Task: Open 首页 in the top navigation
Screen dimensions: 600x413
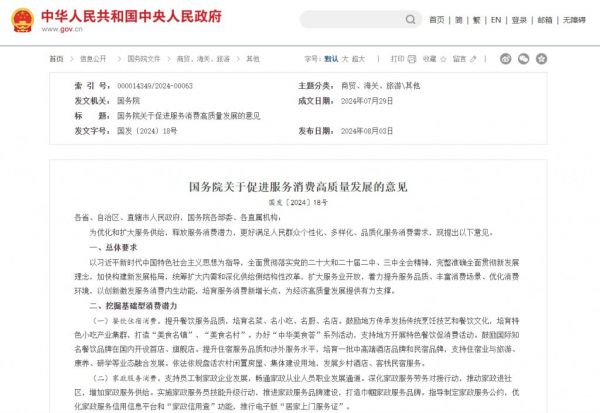Action: pos(436,20)
